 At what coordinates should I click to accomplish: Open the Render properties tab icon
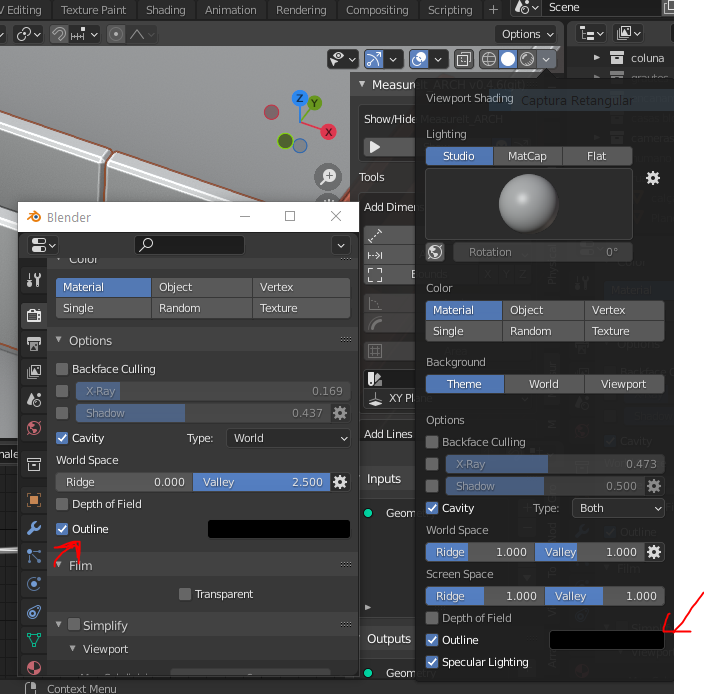pos(34,316)
